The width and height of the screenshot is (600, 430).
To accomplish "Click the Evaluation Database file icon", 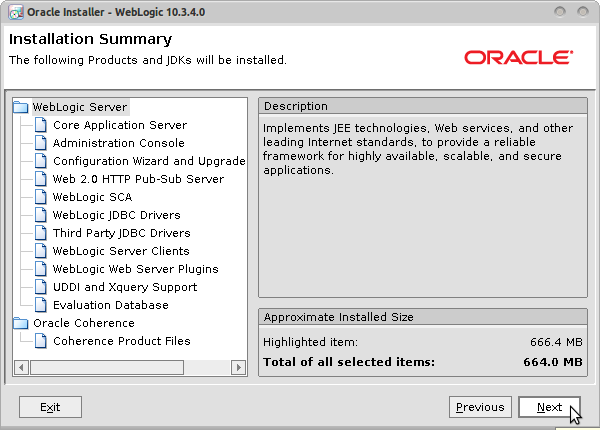I will pos(41,305).
